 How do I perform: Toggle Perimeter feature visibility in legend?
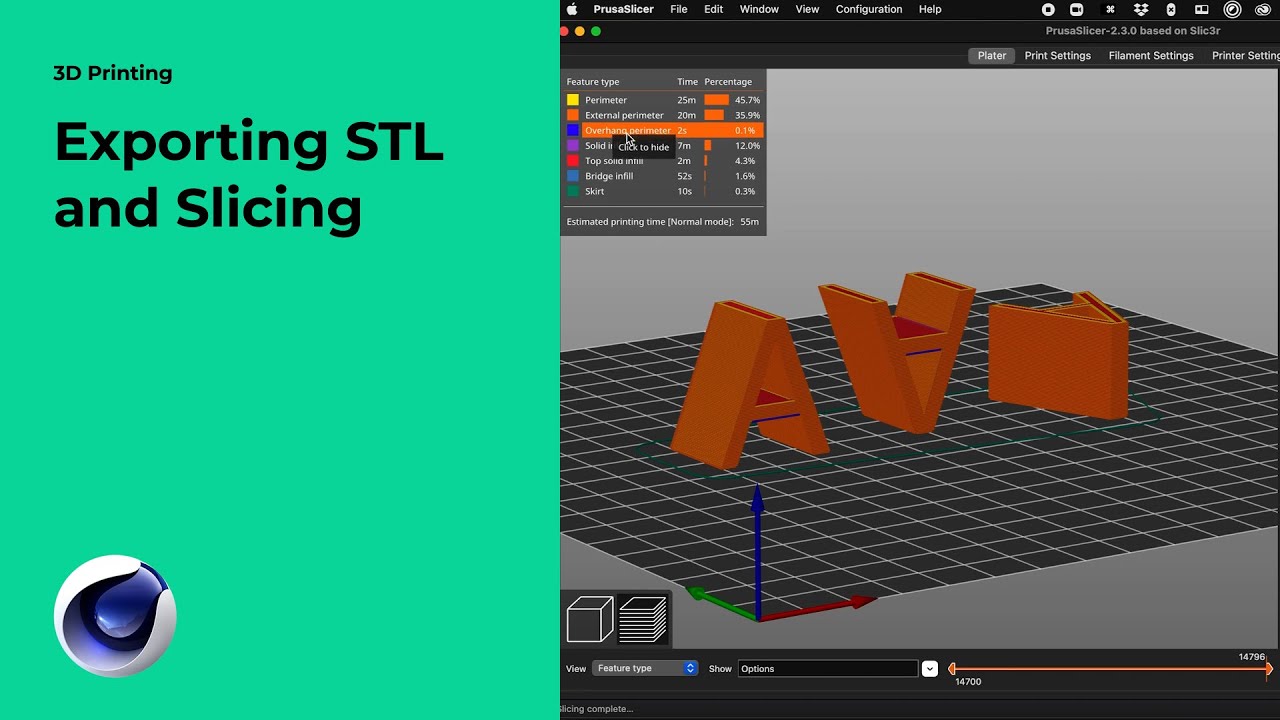(664, 100)
